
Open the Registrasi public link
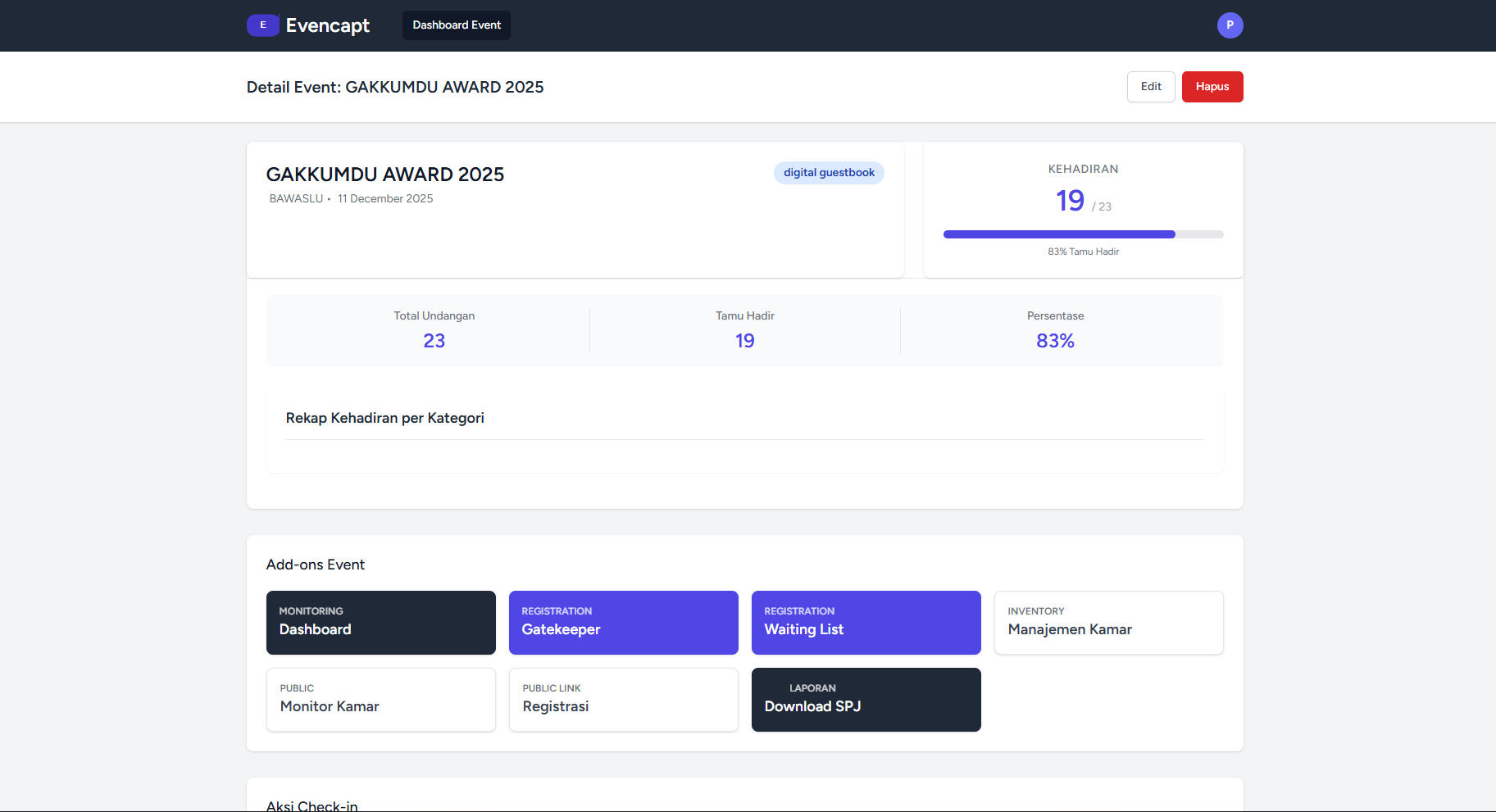click(x=623, y=700)
